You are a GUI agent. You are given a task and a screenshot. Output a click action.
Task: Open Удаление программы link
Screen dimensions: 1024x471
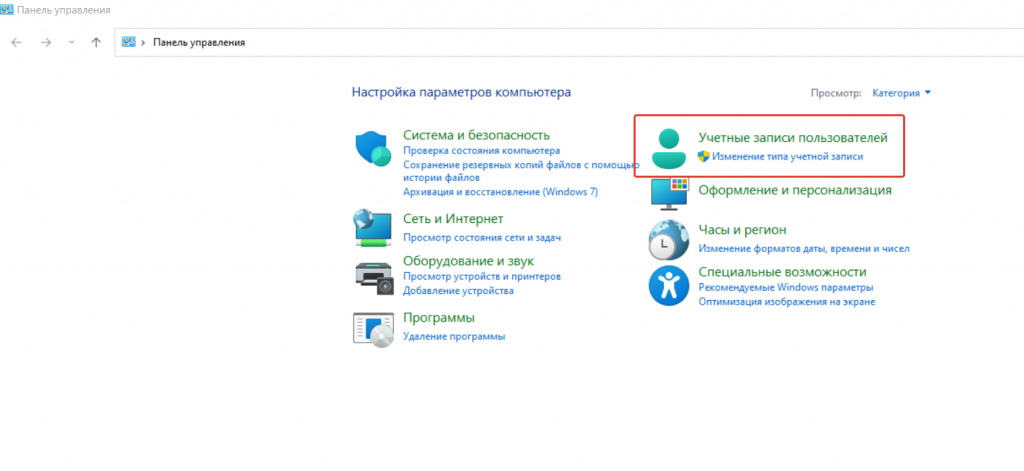(x=454, y=337)
